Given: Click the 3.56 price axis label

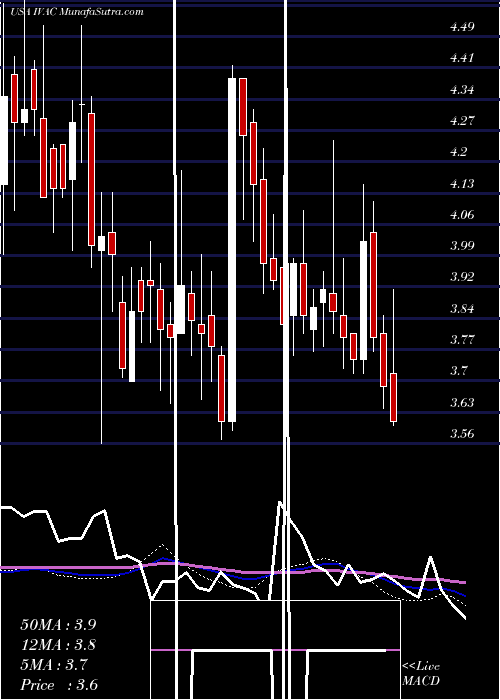Looking at the screenshot, I should tap(462, 434).
